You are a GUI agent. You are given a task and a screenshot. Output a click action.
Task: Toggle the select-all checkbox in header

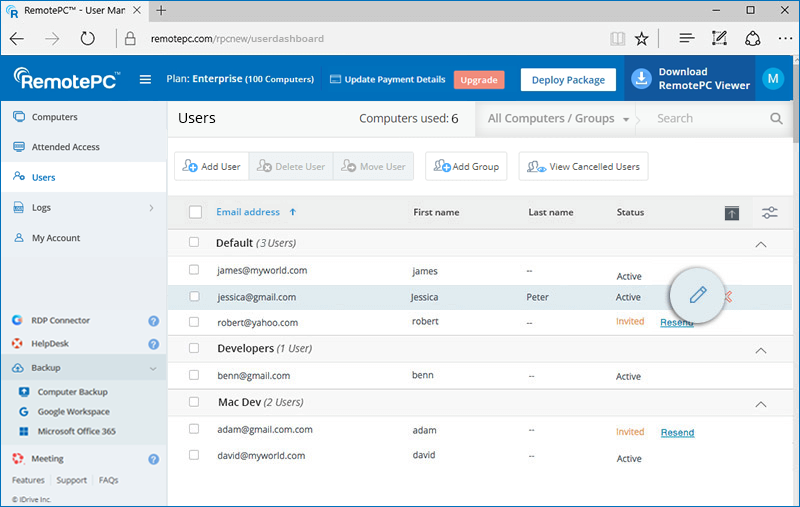click(195, 212)
